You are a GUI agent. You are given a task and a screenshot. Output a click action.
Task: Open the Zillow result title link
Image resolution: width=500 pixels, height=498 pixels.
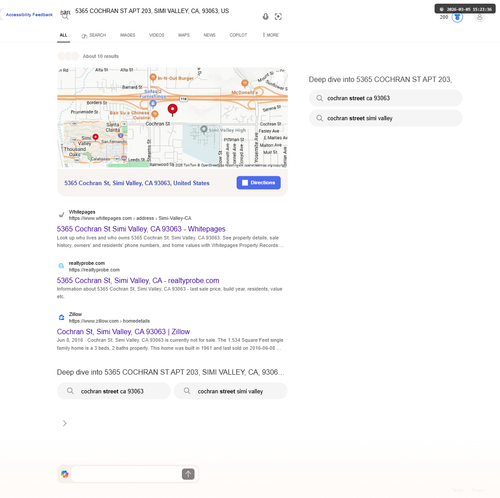123,332
